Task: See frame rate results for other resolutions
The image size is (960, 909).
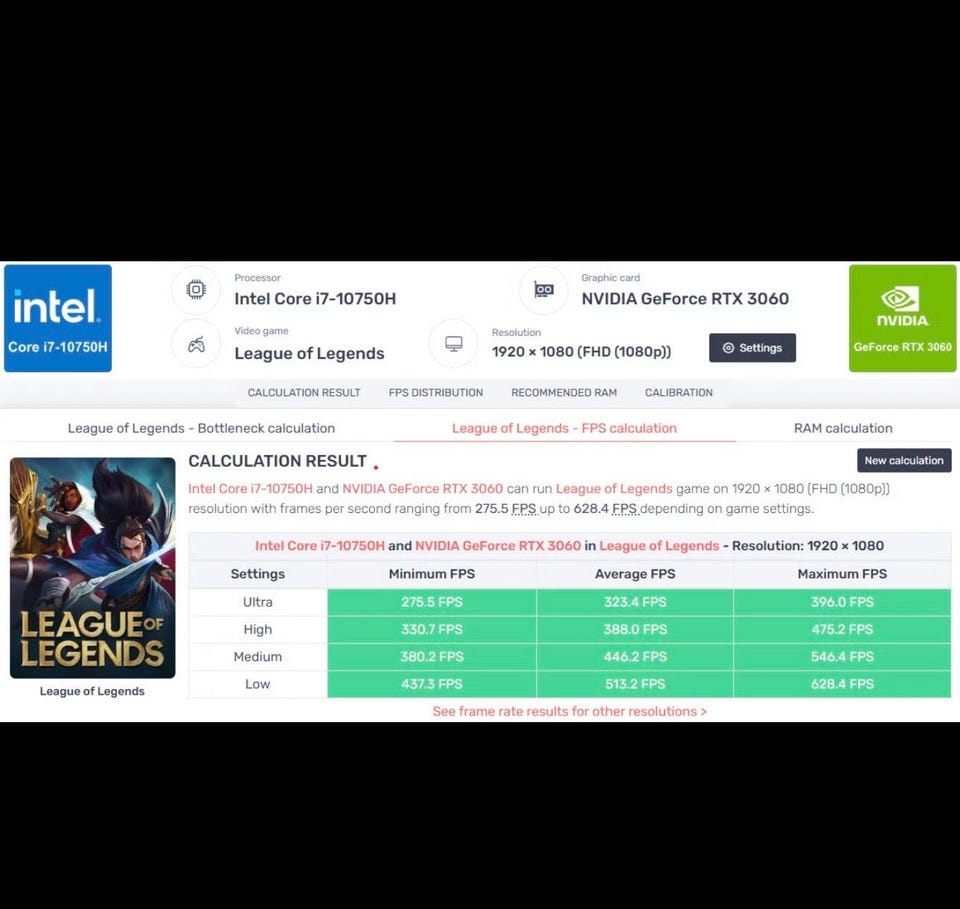Action: (x=569, y=711)
